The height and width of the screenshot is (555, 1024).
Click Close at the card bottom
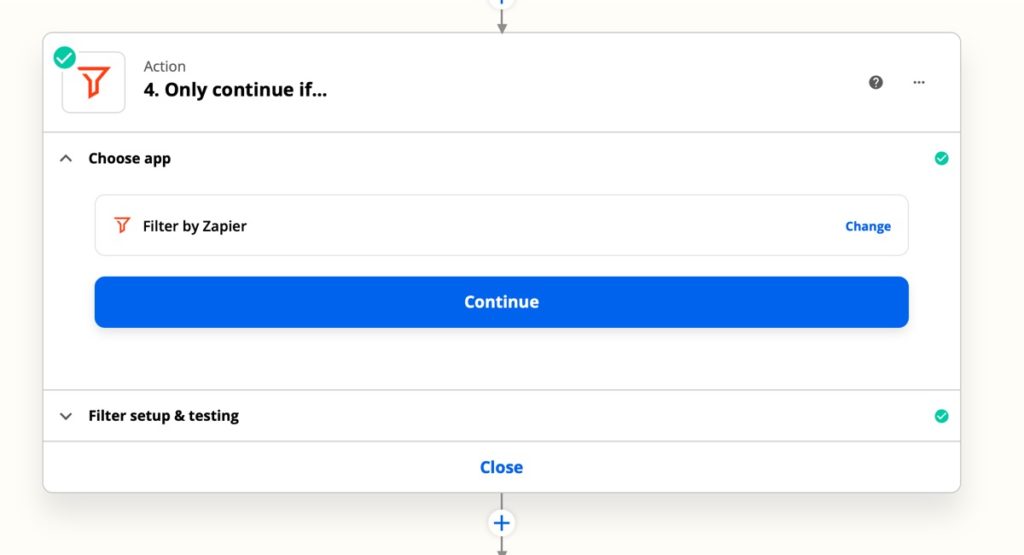[x=502, y=467]
